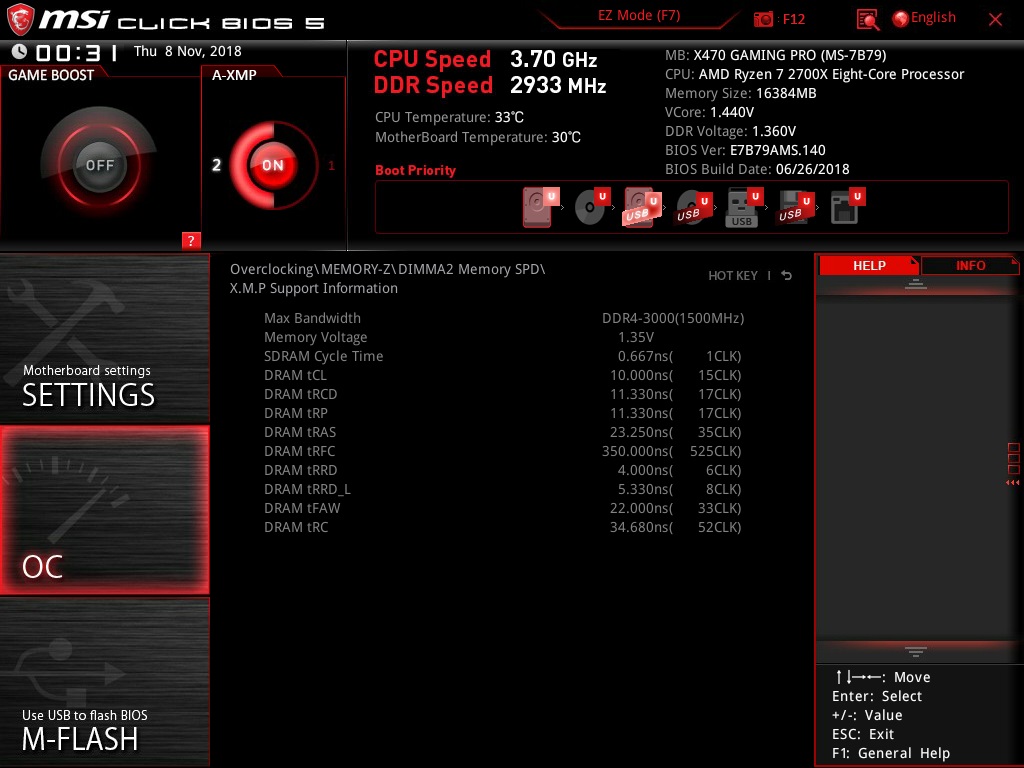Viewport: 1024px width, 768px height.
Task: Select the Max Bandwidth row
Action: tap(504, 318)
